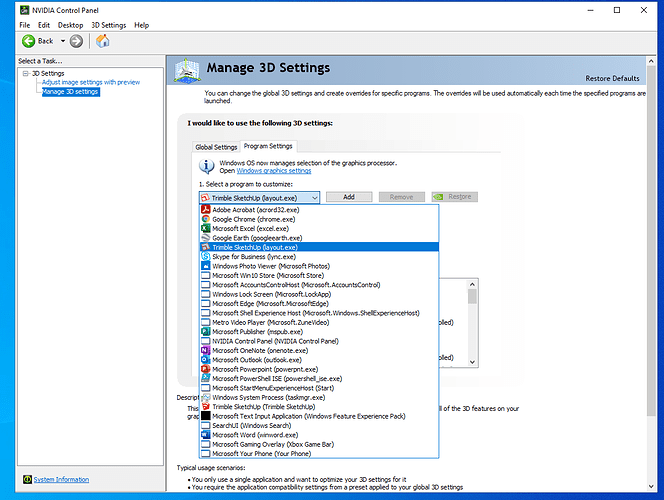
Task: Click the green Back arrow icon
Action: (28, 41)
